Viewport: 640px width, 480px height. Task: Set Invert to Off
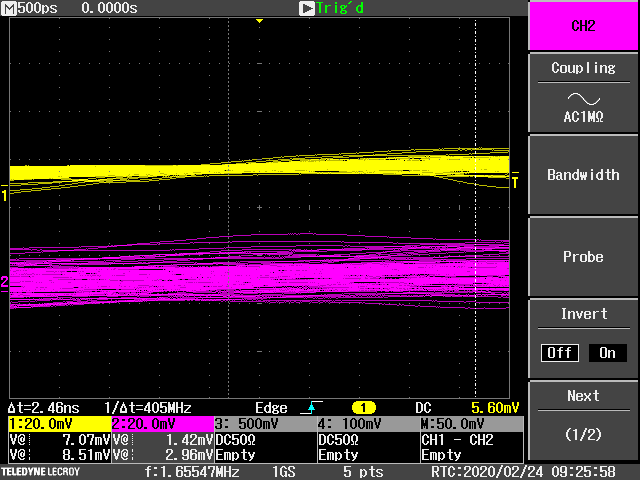tap(560, 353)
